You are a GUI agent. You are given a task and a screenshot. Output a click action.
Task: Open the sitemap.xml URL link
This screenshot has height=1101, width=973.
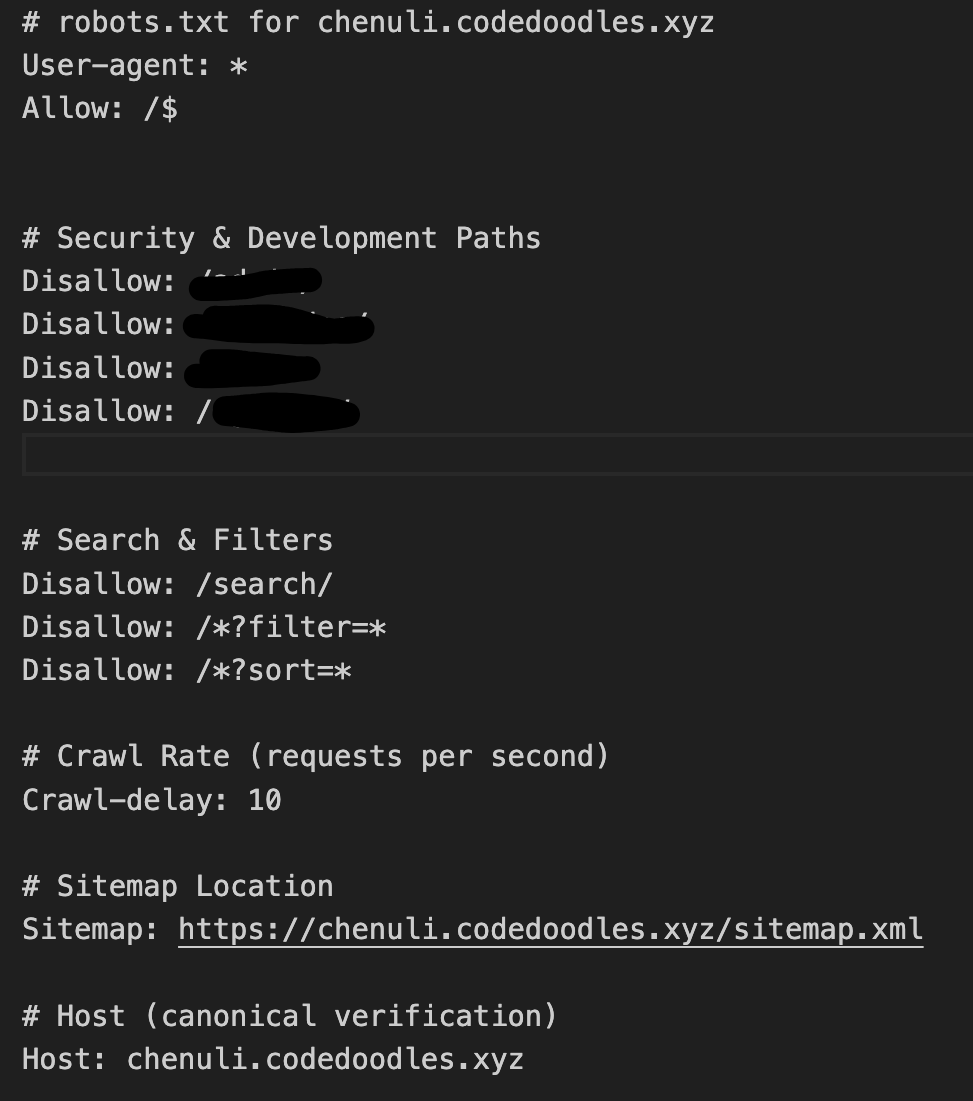pos(550,930)
